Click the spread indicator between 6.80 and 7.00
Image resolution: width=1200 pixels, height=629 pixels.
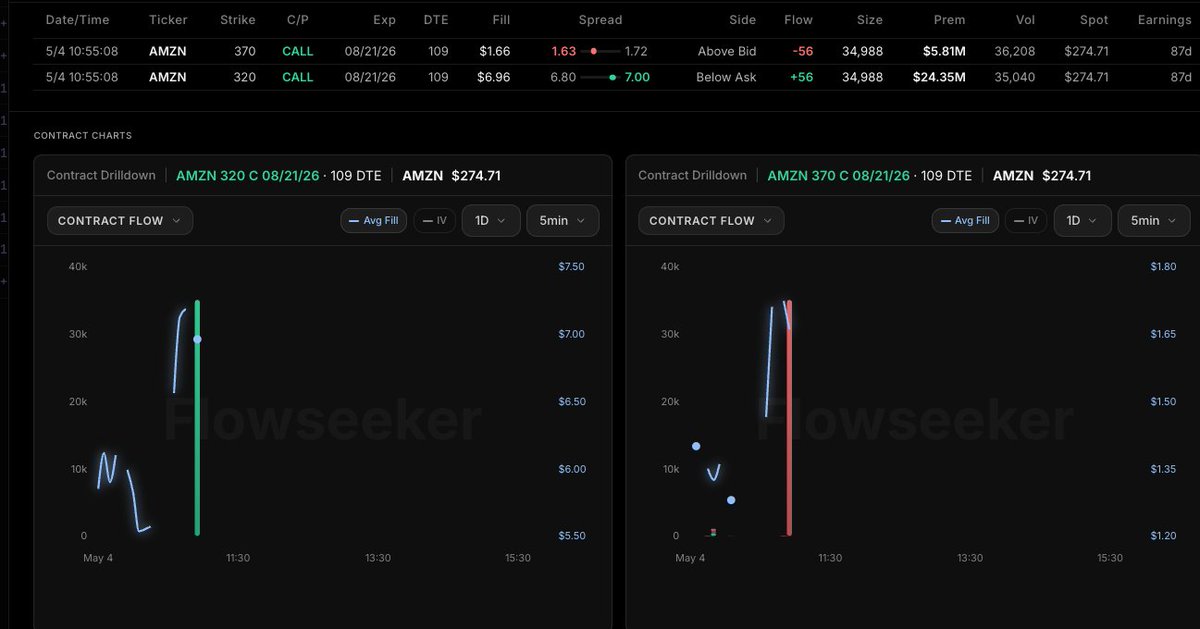600,77
